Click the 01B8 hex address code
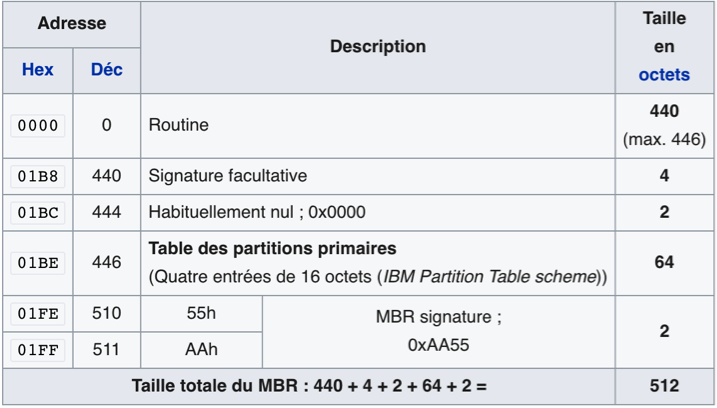This screenshot has width=717, height=408. (x=37, y=176)
